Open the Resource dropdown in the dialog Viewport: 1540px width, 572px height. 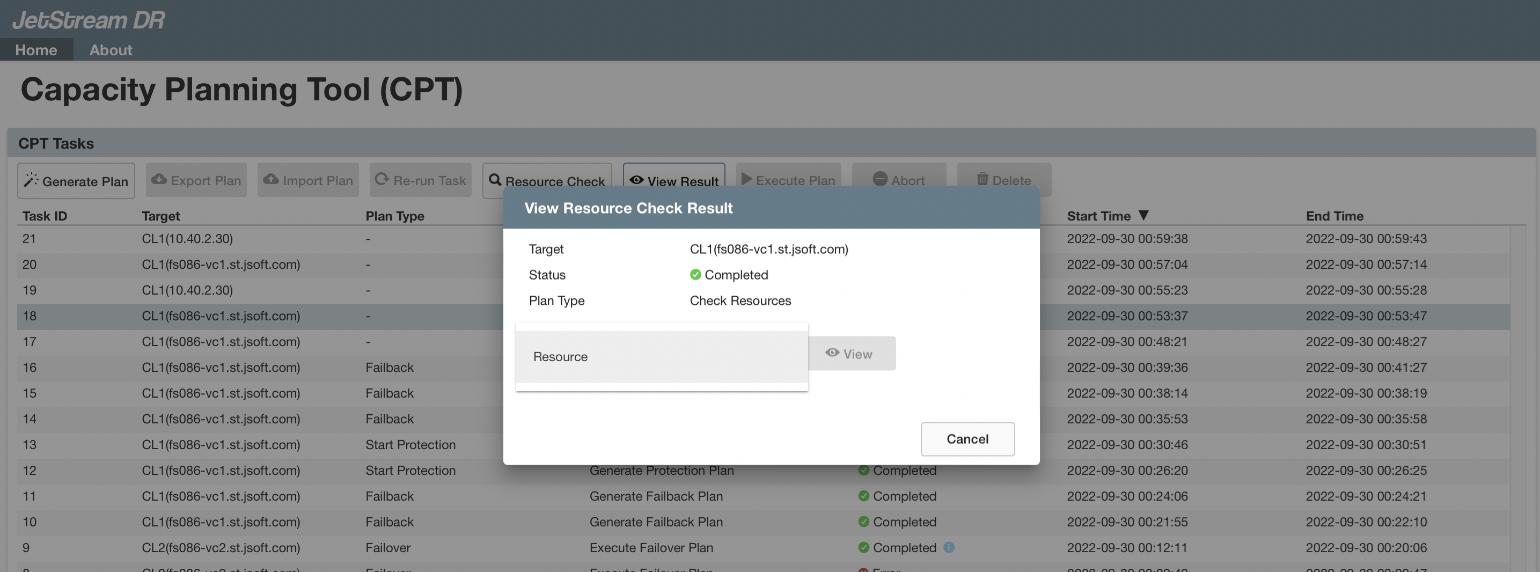click(x=661, y=357)
